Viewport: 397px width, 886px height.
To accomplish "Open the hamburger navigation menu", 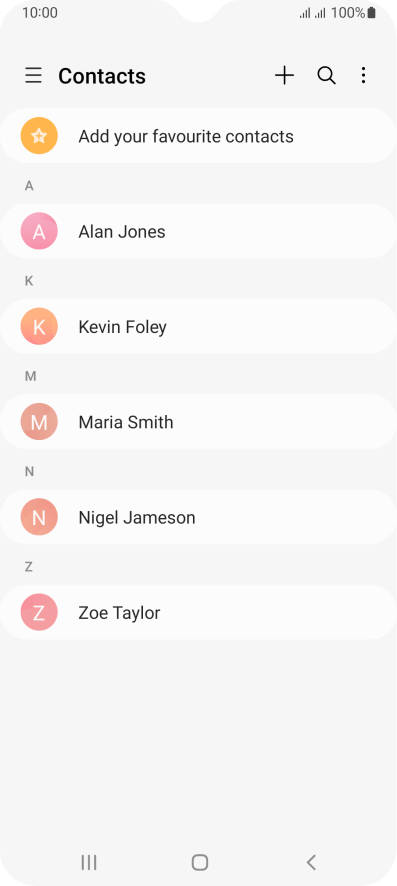I will (x=33, y=75).
